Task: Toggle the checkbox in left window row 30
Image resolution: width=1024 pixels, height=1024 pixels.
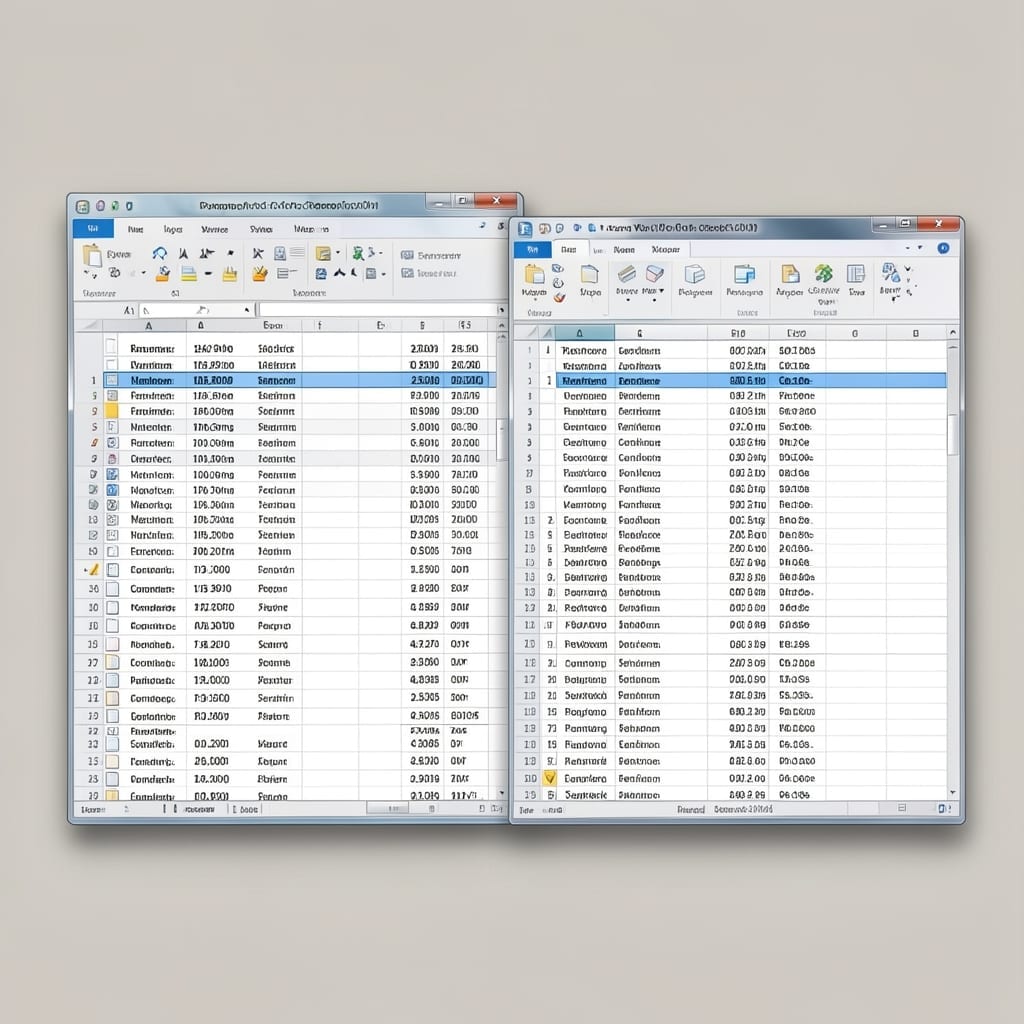Action: pyautogui.click(x=112, y=607)
